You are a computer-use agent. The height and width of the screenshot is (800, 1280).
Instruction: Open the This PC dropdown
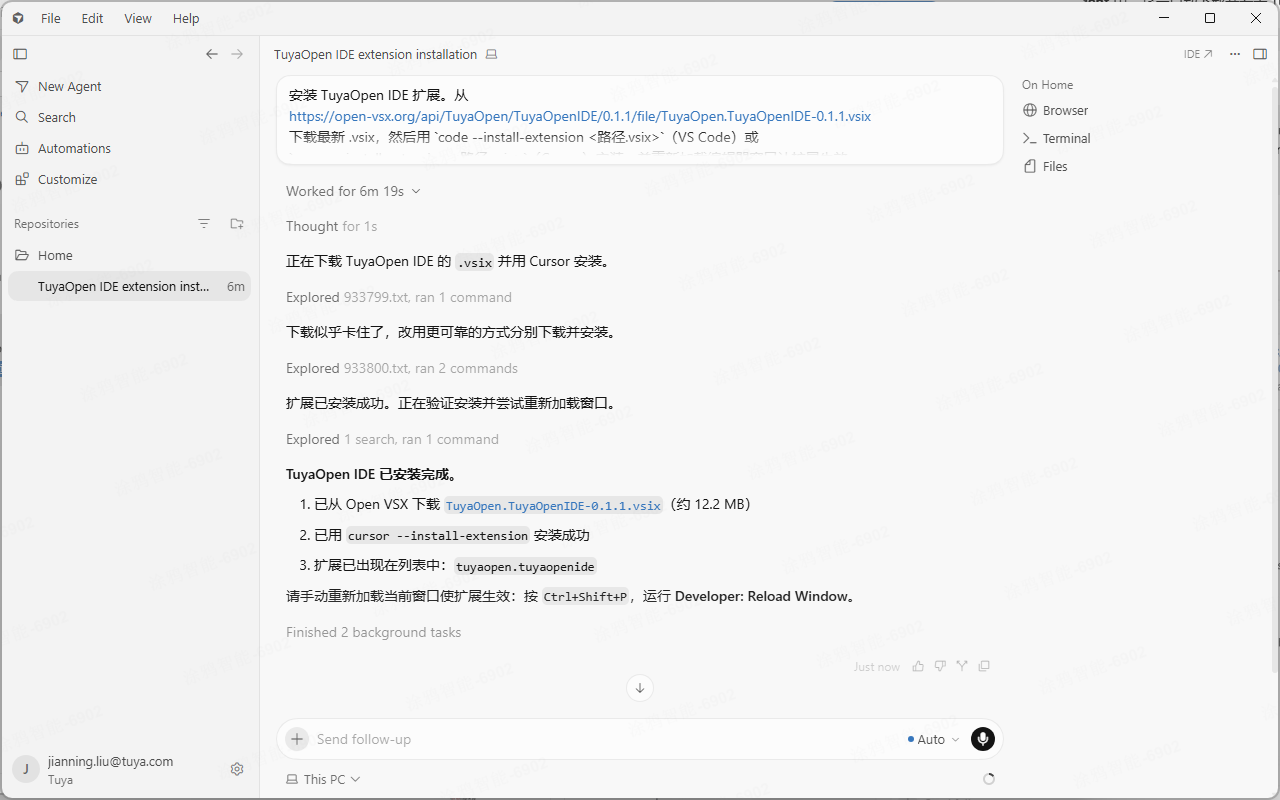(323, 779)
